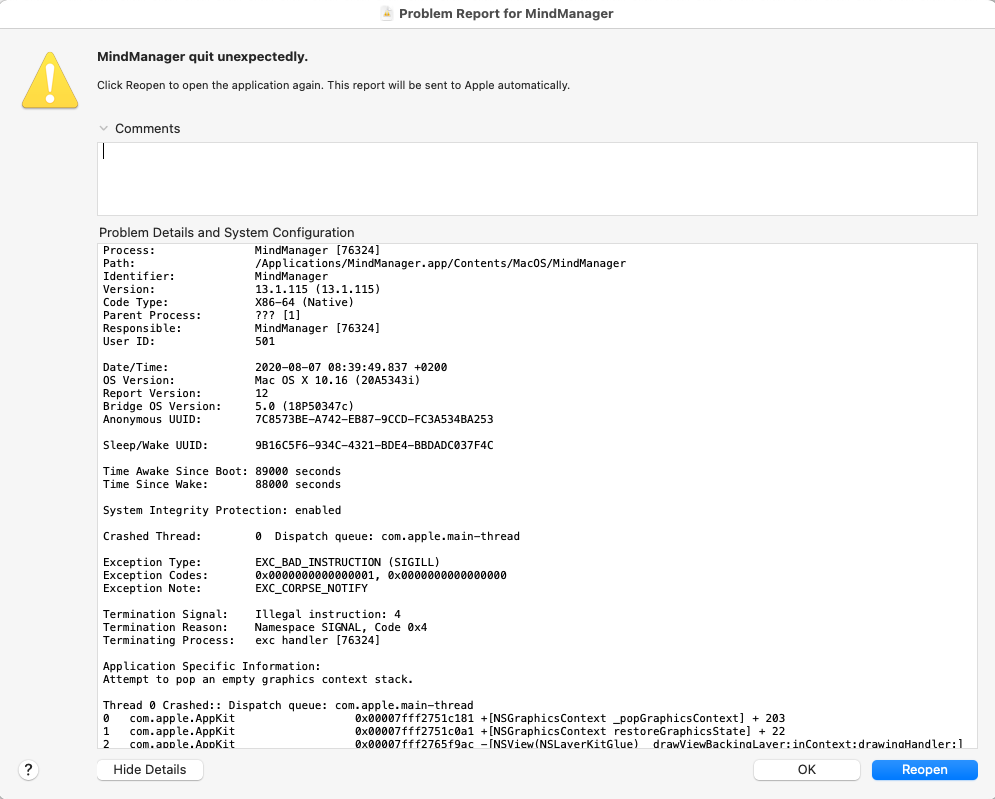This screenshot has width=995, height=799.
Task: Click the yellow warning triangle icon
Action: point(50,80)
